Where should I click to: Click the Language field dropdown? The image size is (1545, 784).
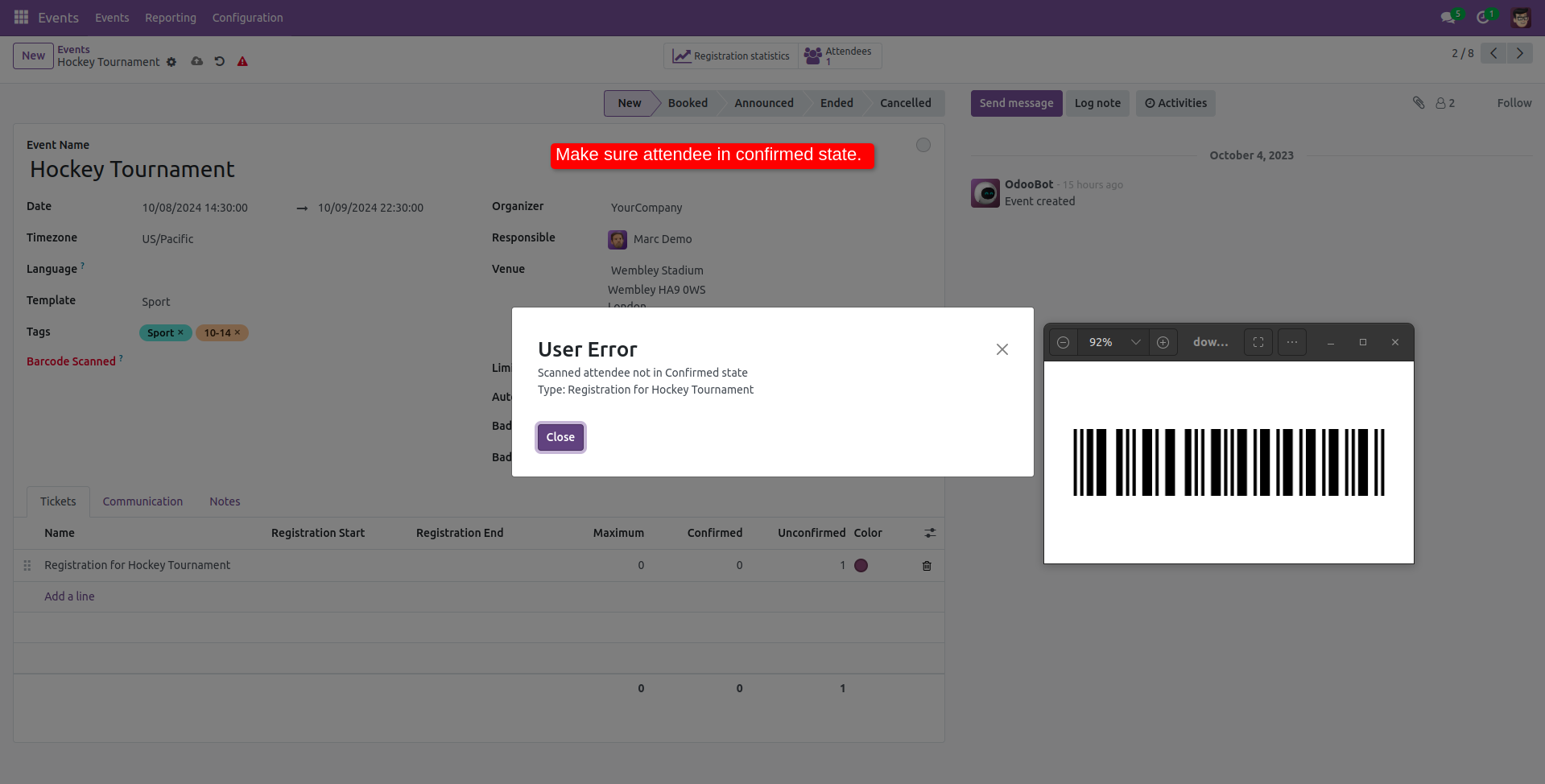tap(302, 270)
